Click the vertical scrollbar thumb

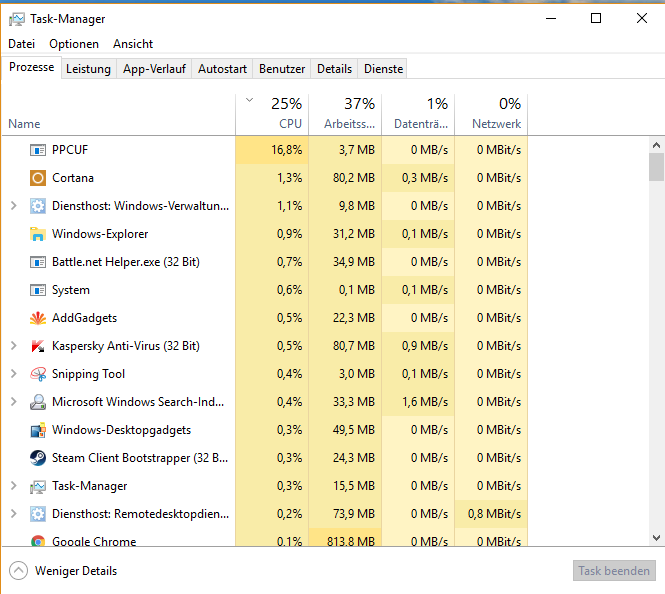tap(656, 167)
